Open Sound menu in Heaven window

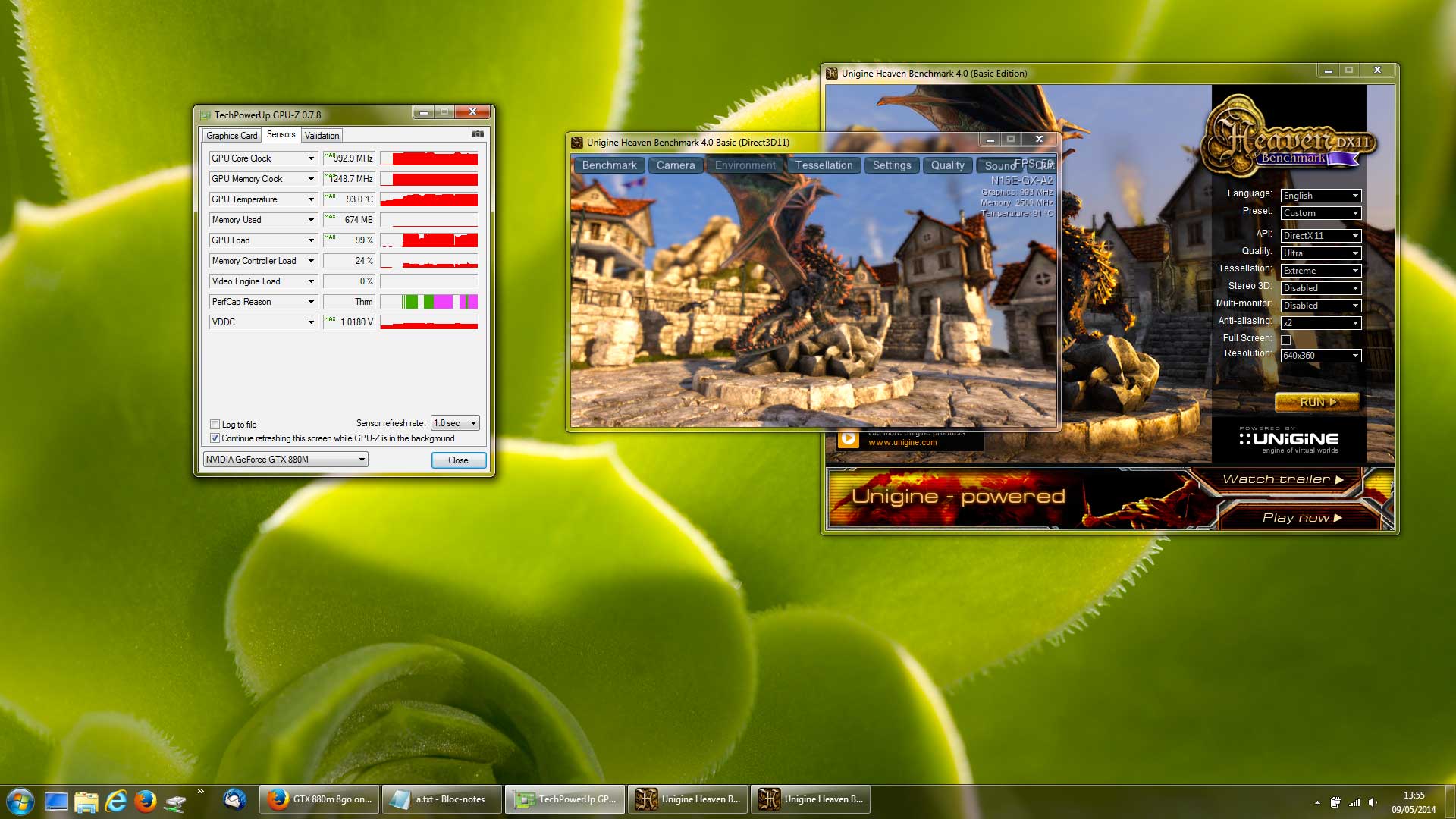pyautogui.click(x=999, y=165)
